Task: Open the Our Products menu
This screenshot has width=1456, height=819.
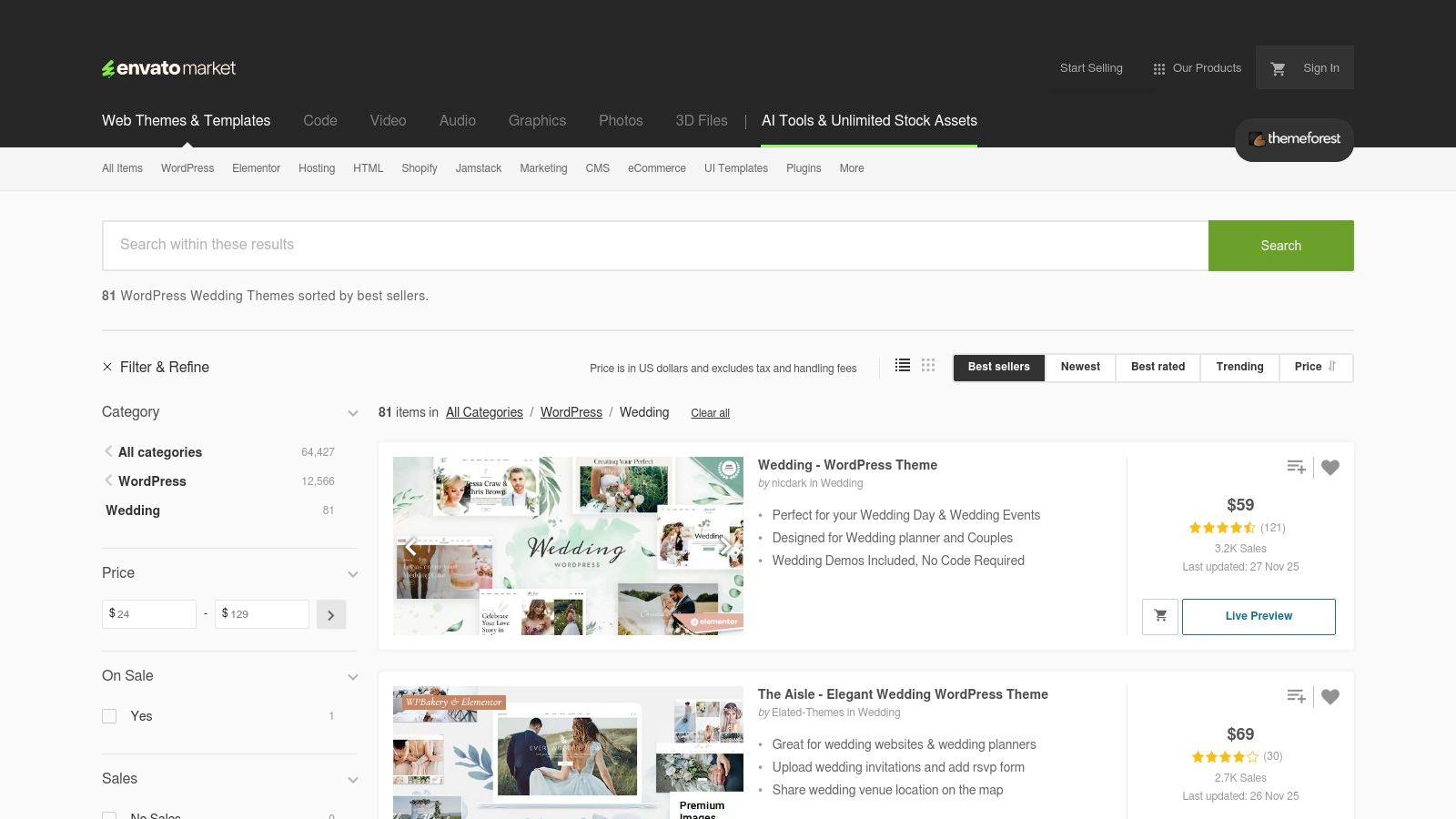Action: (x=1197, y=68)
